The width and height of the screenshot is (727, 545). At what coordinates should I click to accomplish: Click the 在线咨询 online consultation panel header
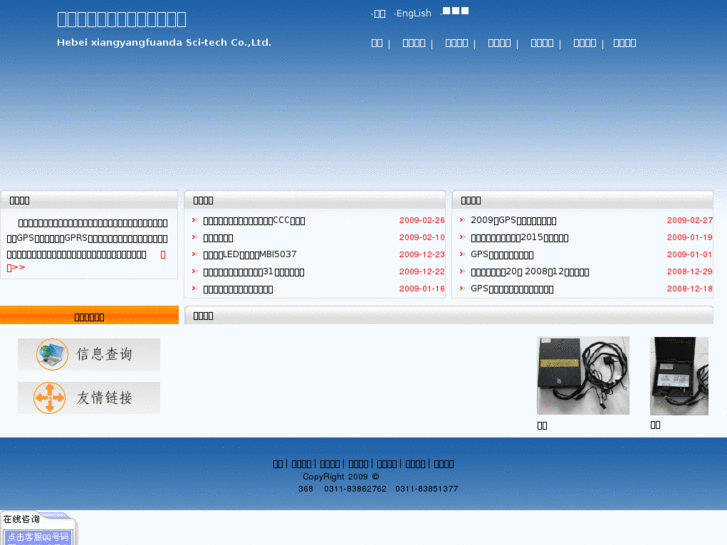coord(21,519)
